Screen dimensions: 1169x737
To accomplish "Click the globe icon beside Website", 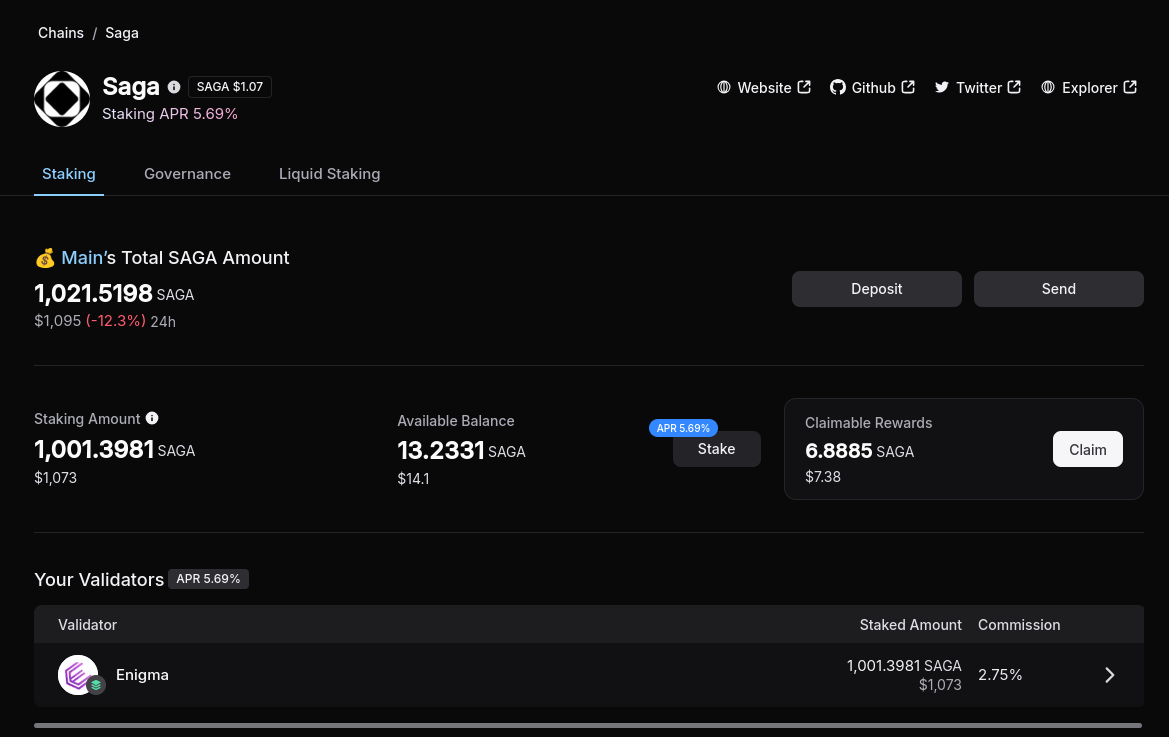I will tap(724, 87).
